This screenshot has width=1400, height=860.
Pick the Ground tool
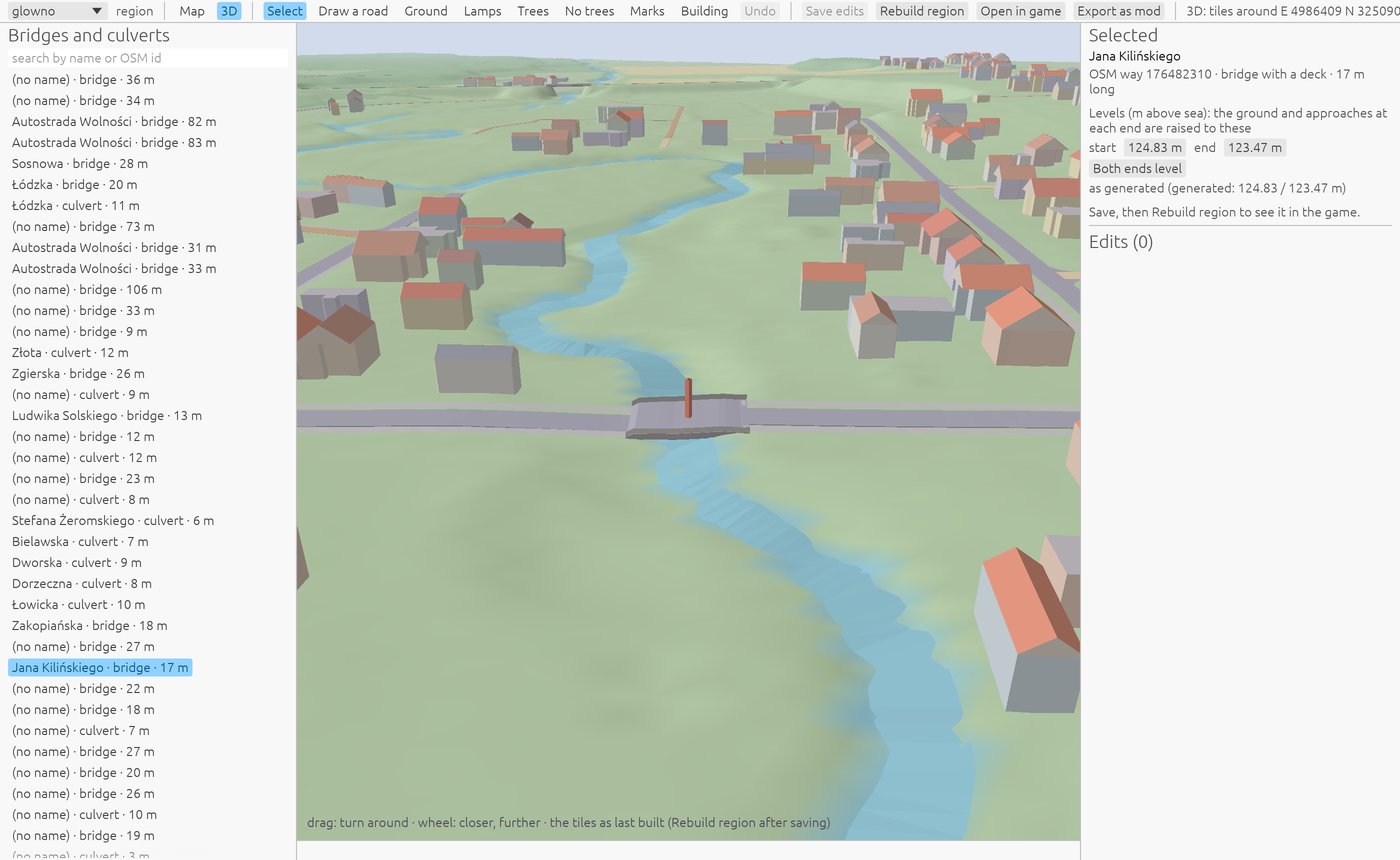click(426, 11)
